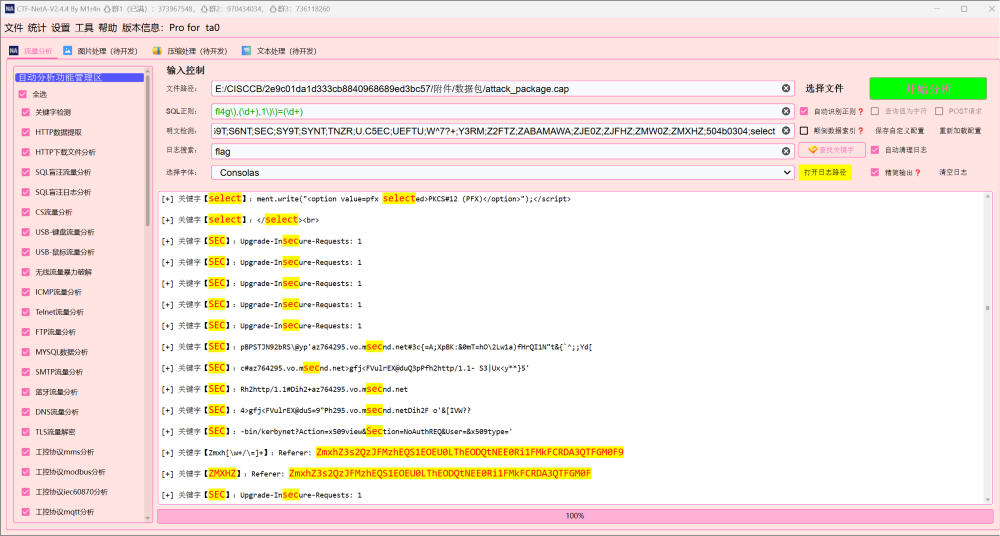Toggle SQL盲注日志分析 checkbox

tap(26, 192)
